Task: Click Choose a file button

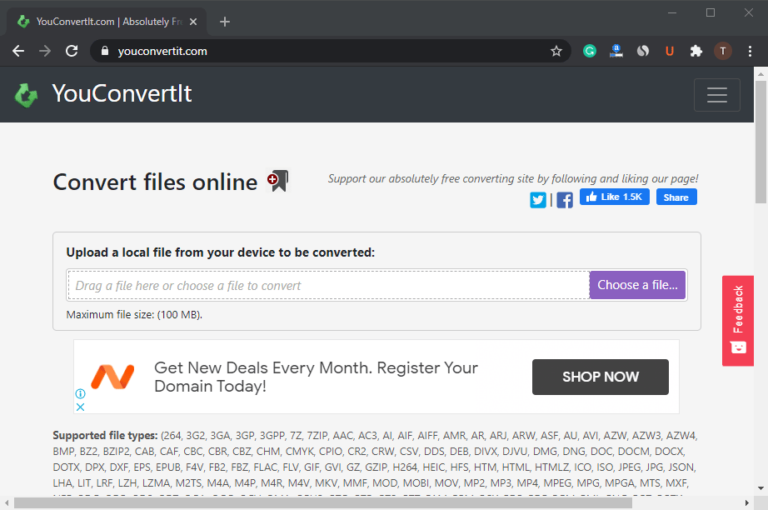Action: pos(637,285)
